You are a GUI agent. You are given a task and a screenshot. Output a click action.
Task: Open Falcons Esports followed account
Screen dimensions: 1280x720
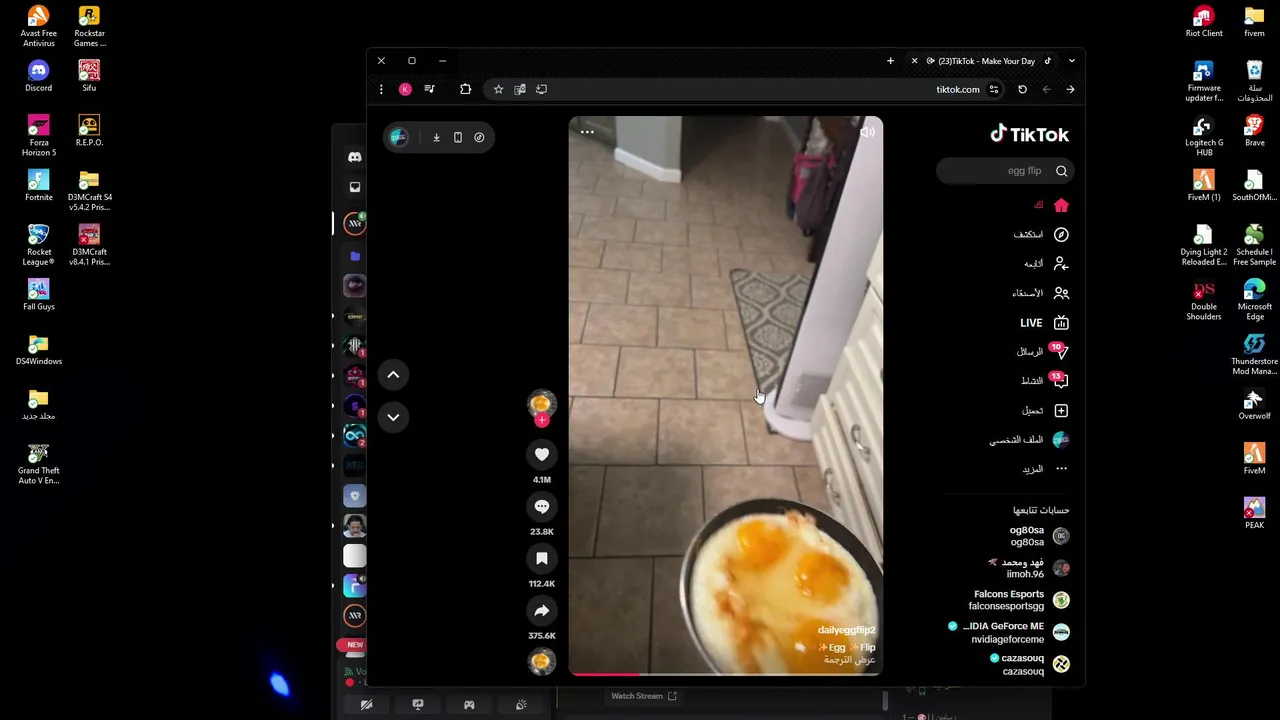point(1020,600)
